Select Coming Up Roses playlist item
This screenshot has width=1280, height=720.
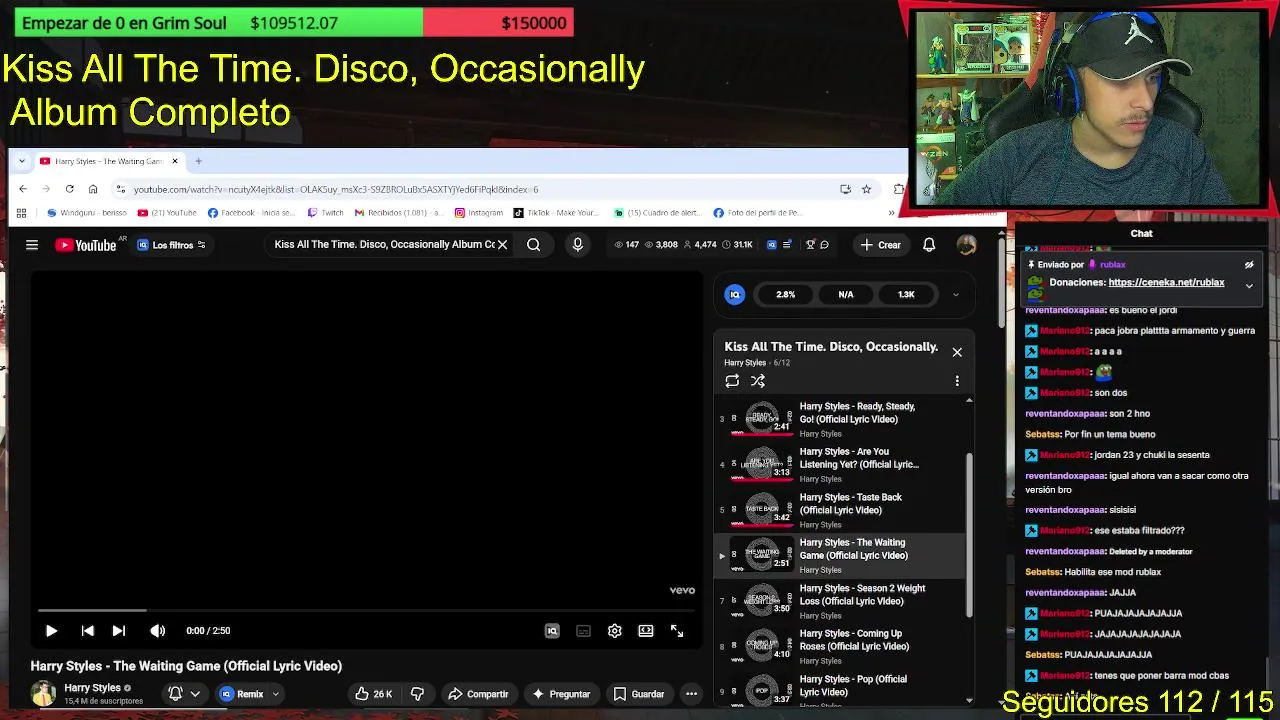840,646
